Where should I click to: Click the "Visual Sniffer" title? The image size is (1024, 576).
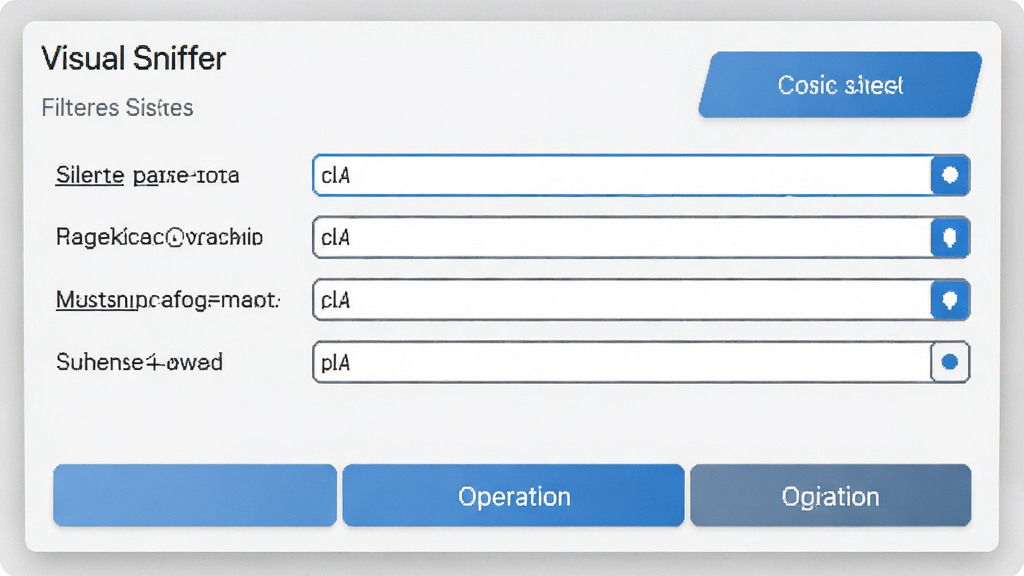tap(134, 58)
